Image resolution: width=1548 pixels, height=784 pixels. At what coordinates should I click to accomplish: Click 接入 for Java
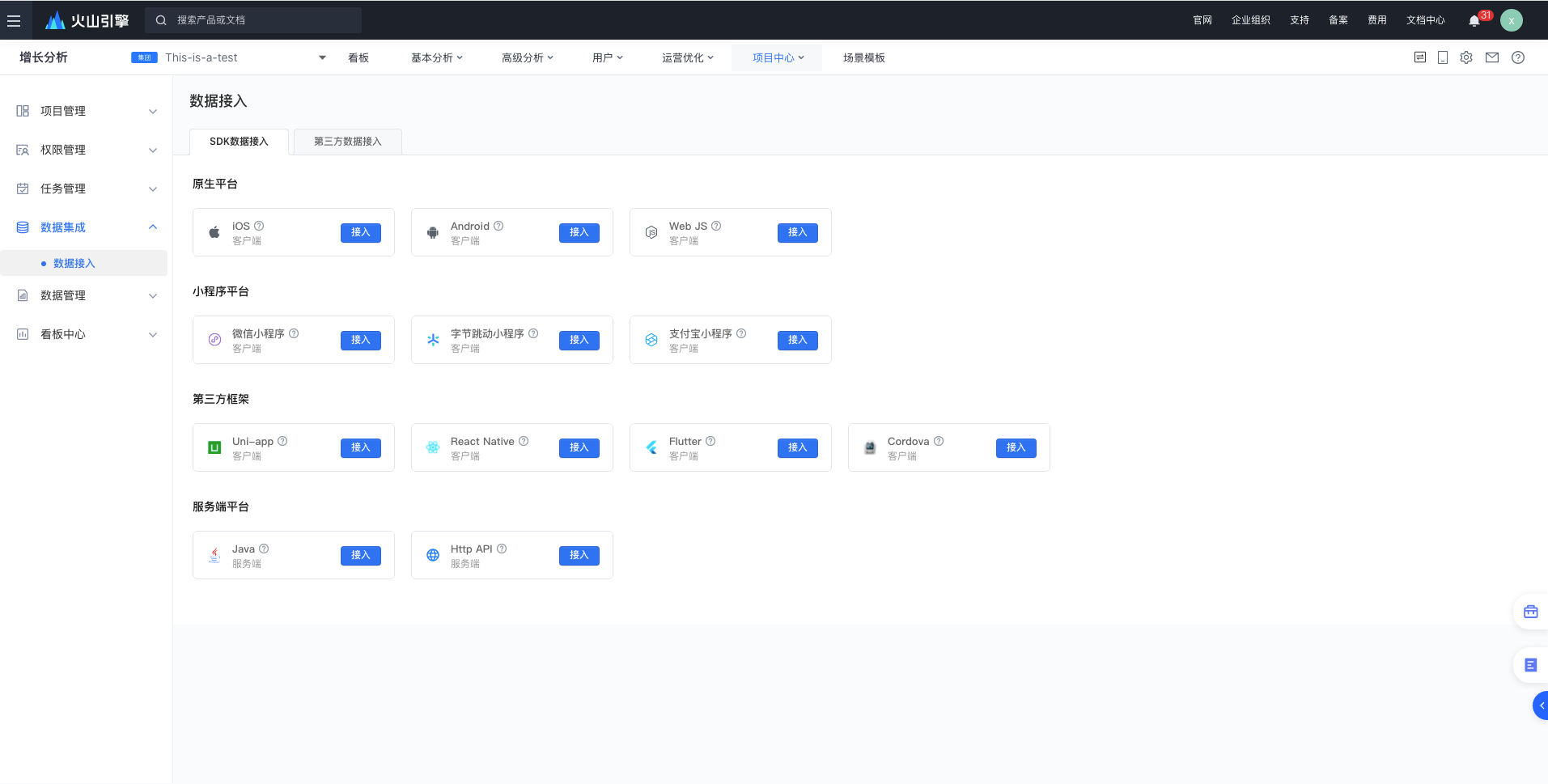[x=361, y=555]
